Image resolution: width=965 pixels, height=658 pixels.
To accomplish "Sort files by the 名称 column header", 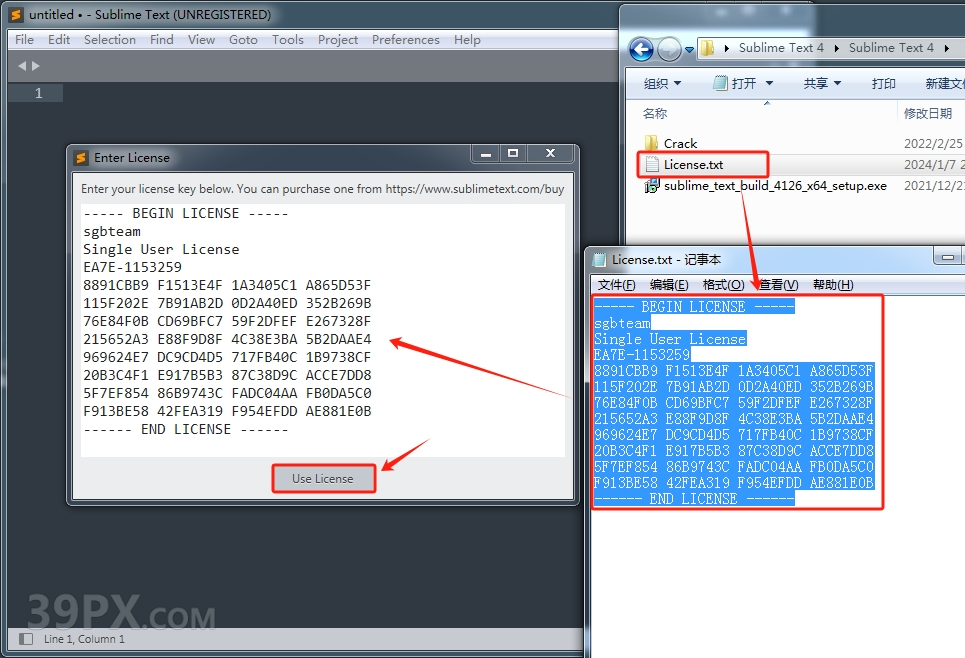I will (655, 113).
